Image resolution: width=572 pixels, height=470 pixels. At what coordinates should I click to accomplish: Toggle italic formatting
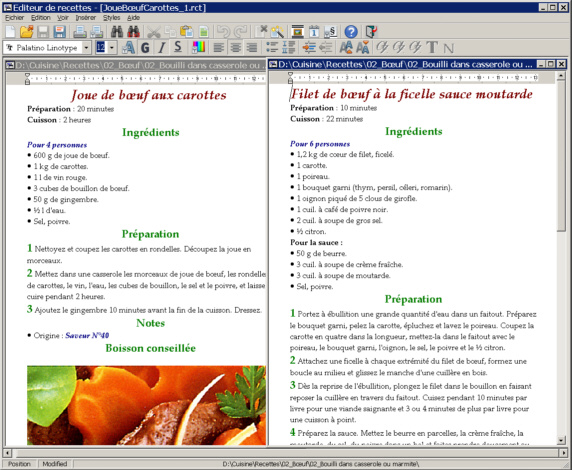[162, 47]
